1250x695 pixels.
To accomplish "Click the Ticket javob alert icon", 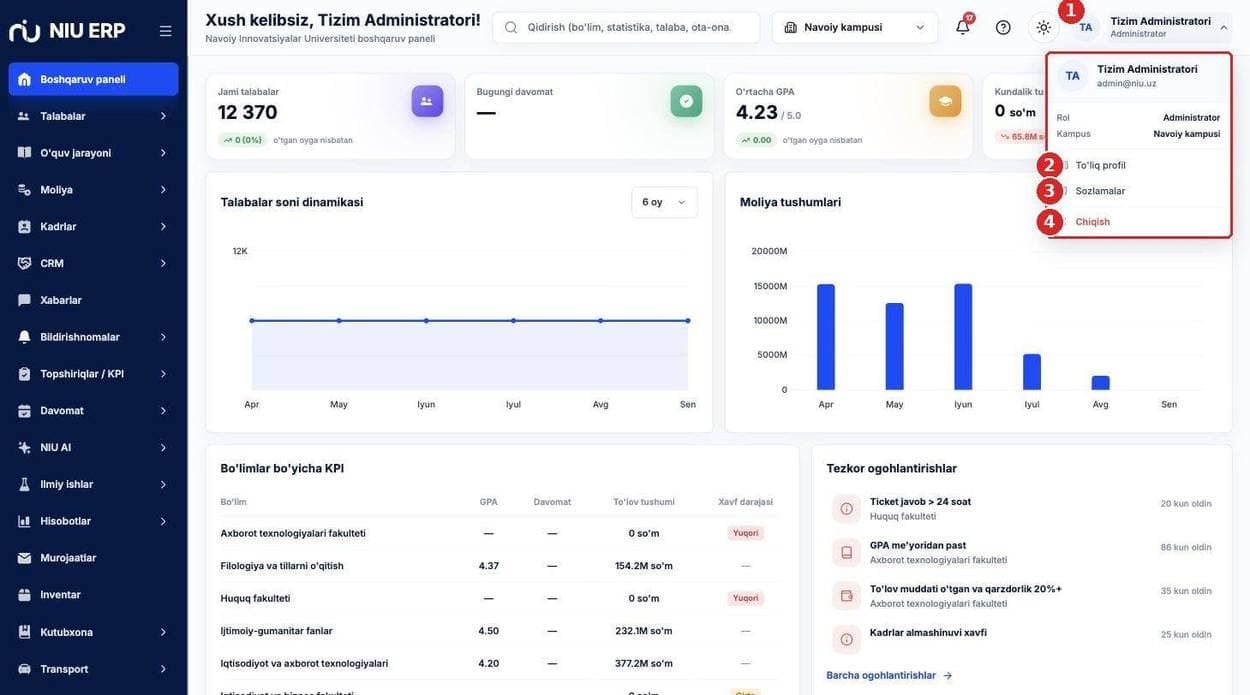I will click(847, 509).
